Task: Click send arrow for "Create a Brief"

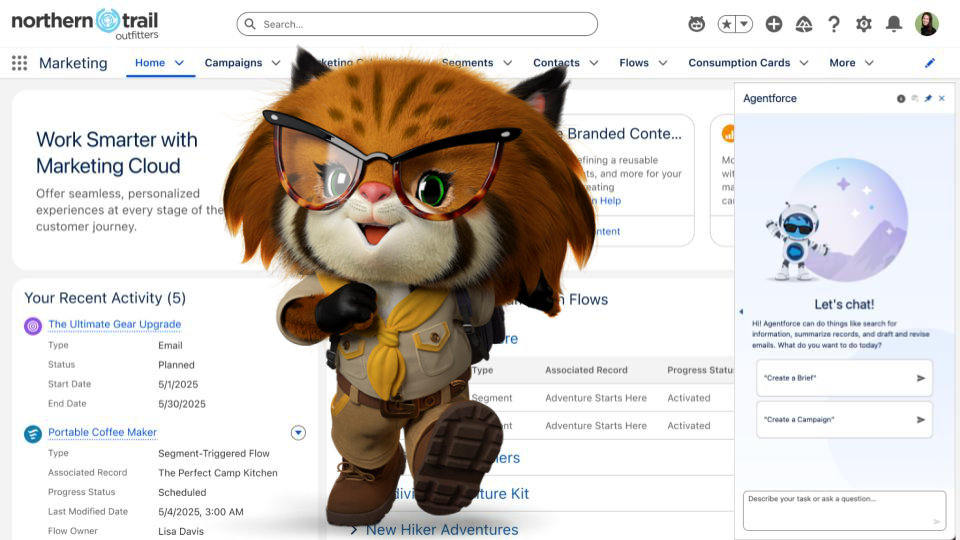Action: (920, 378)
